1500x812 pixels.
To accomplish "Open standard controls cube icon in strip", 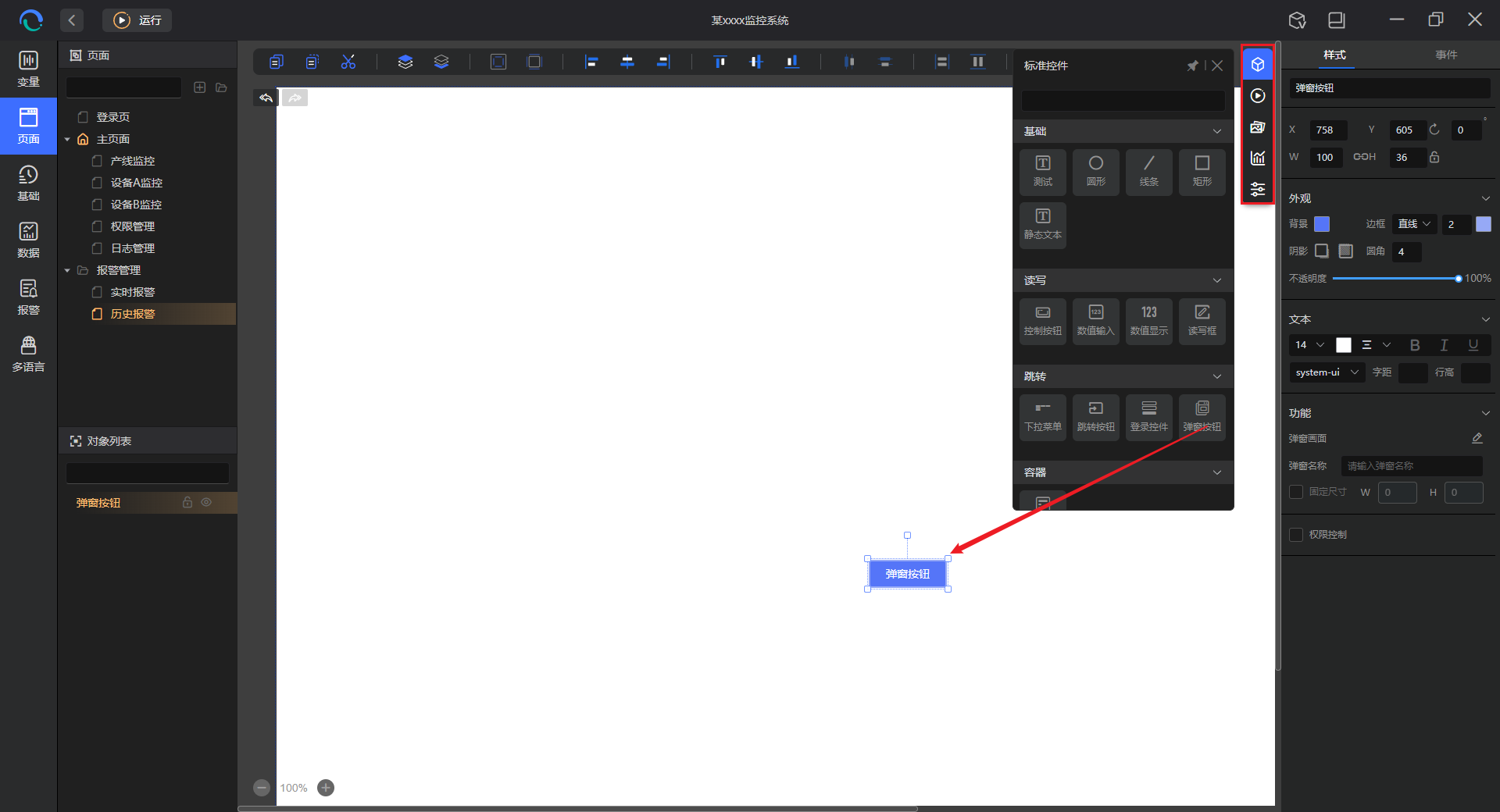I will (x=1258, y=64).
